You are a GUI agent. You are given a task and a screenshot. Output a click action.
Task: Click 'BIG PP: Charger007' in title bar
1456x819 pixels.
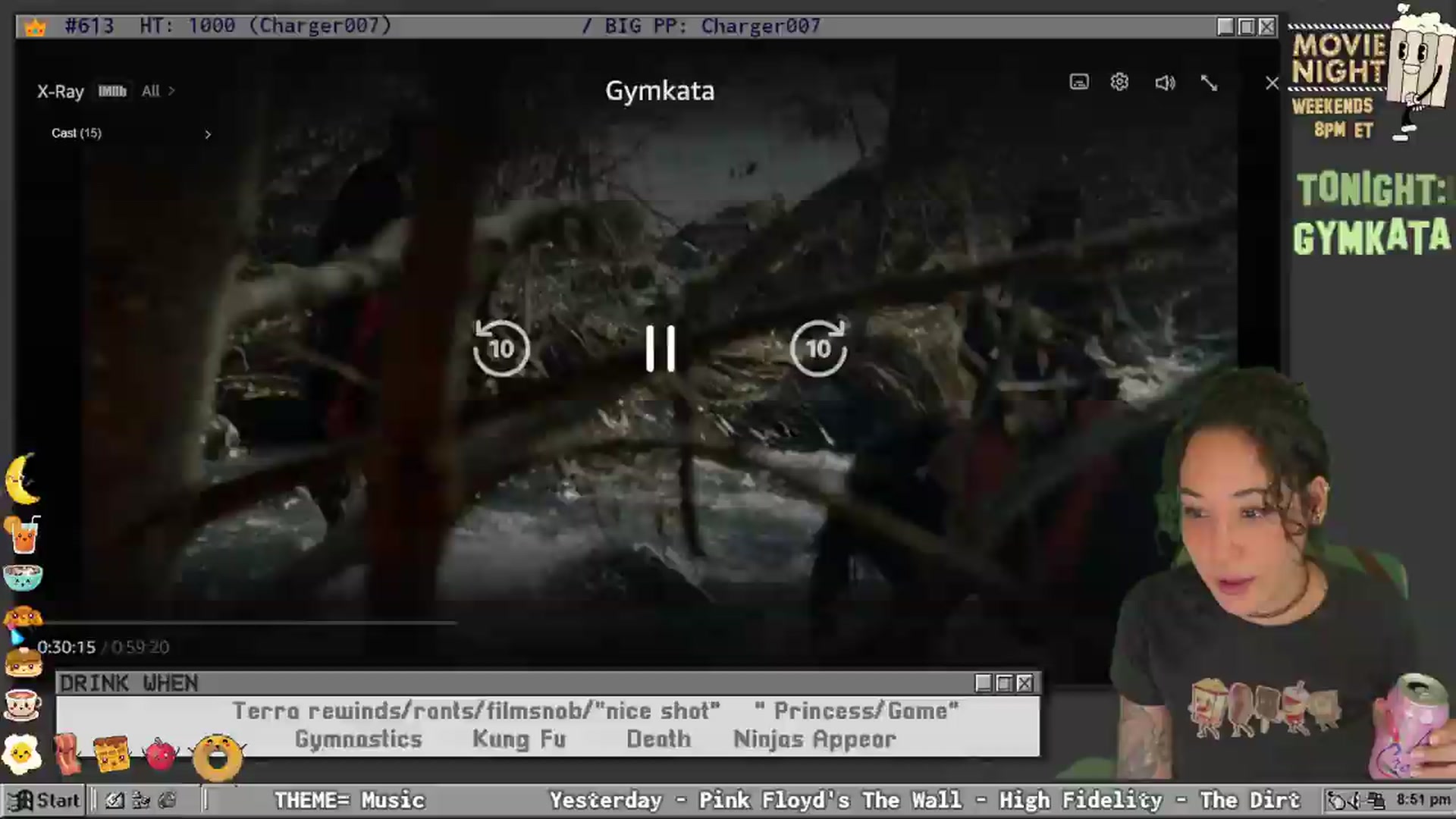[713, 26]
